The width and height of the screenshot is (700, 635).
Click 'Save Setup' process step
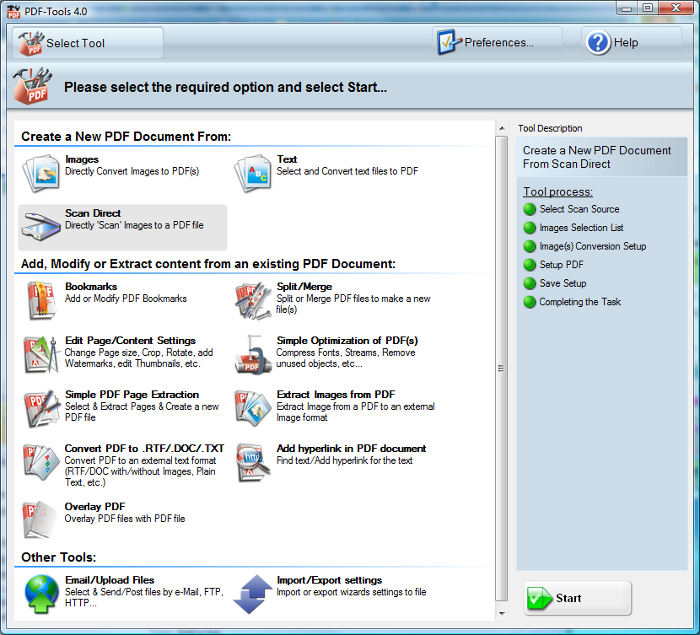[x=563, y=284]
